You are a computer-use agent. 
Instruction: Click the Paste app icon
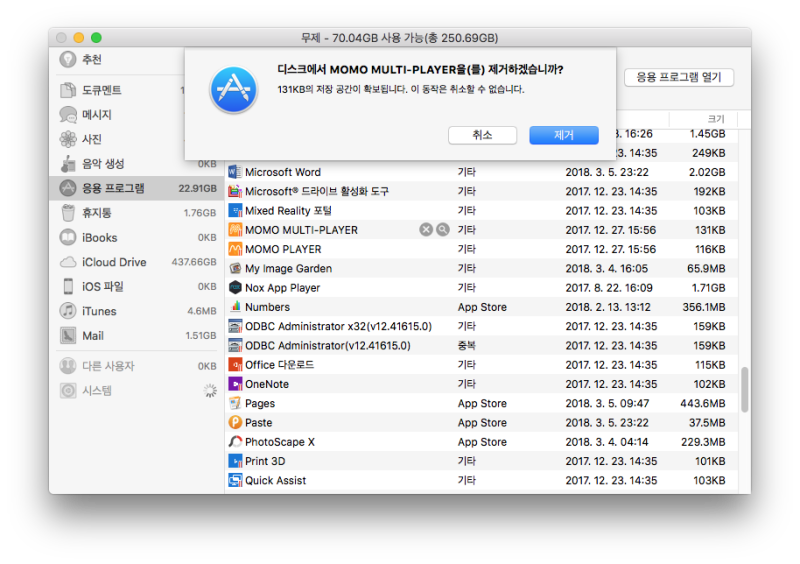click(x=235, y=423)
